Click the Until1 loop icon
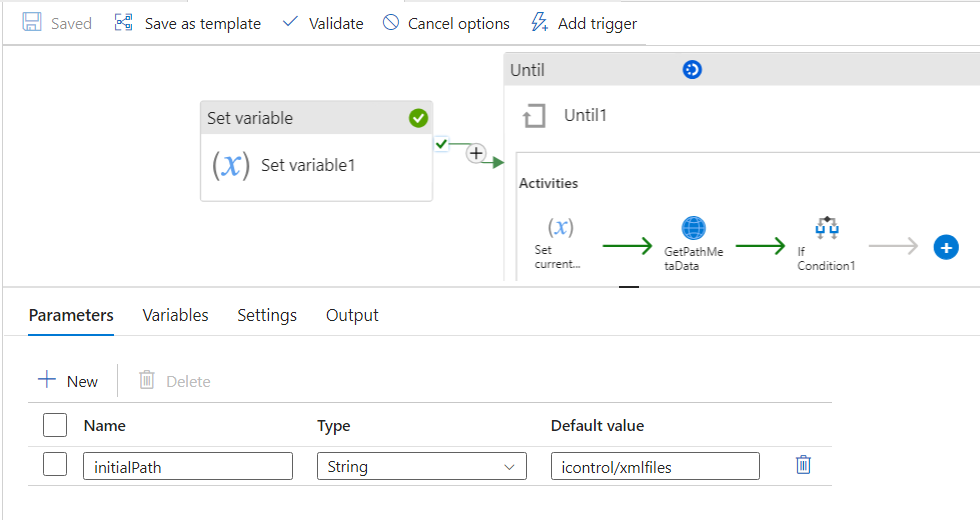 (534, 116)
